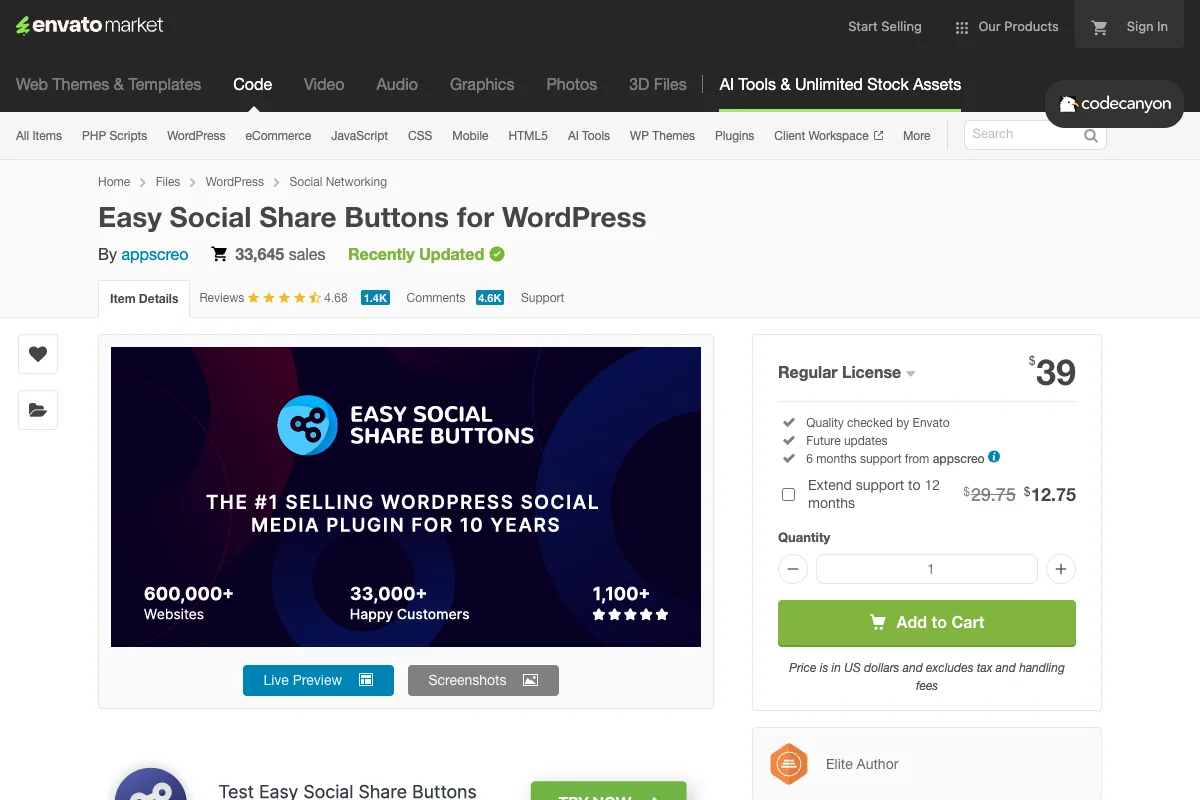Click the Elite Author text

pos(862,764)
